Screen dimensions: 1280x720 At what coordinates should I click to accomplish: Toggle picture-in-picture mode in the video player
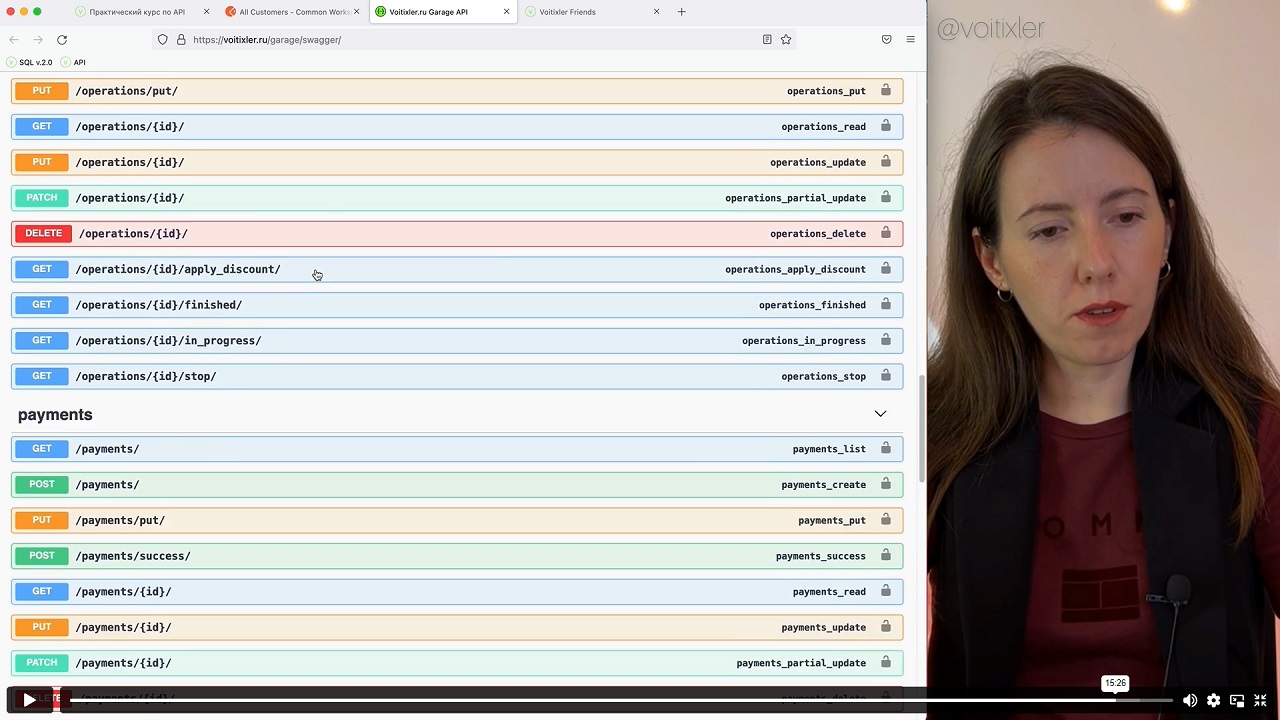tap(1237, 701)
